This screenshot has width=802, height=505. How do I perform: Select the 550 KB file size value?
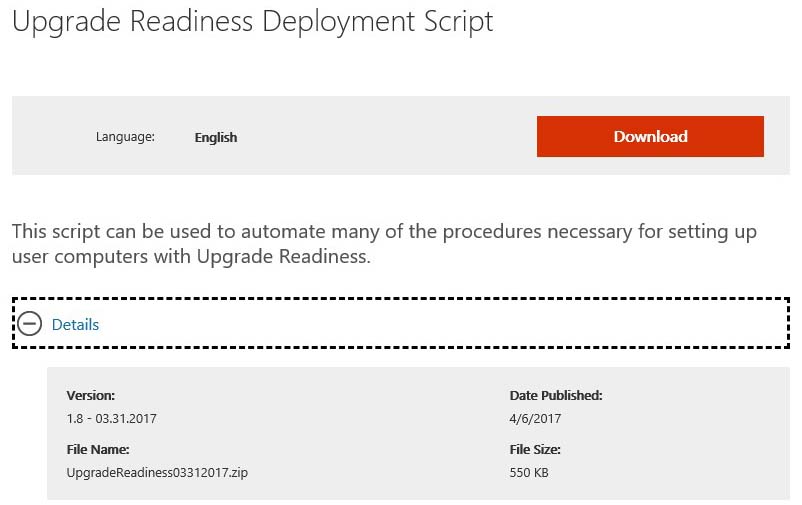click(x=529, y=472)
